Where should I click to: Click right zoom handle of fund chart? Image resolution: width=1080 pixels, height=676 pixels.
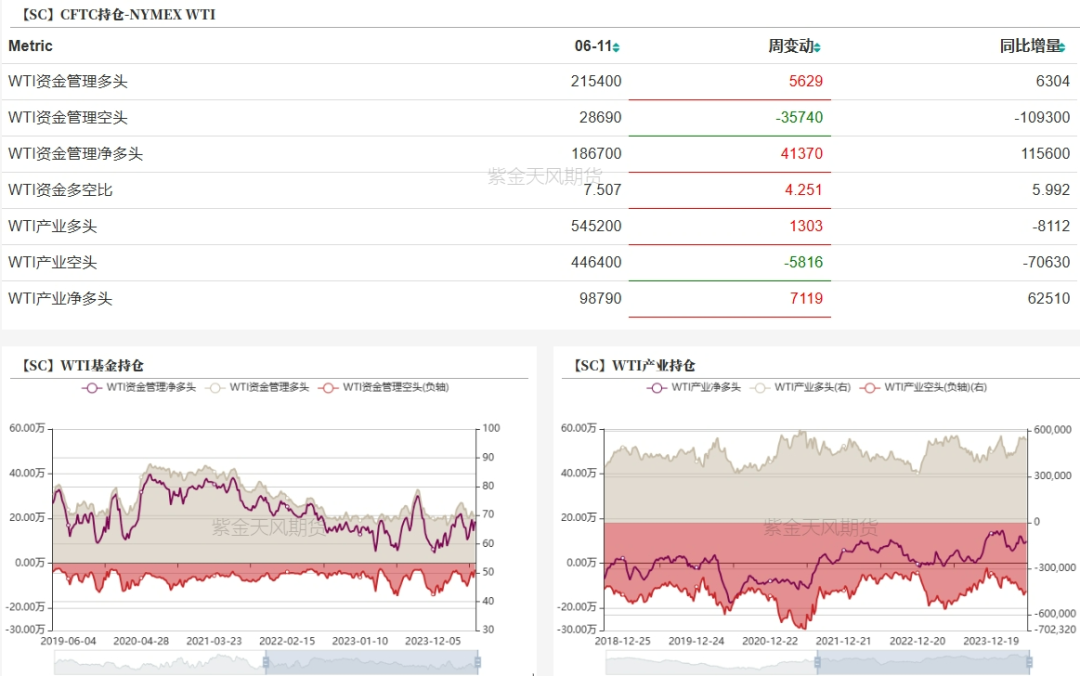coord(477,661)
